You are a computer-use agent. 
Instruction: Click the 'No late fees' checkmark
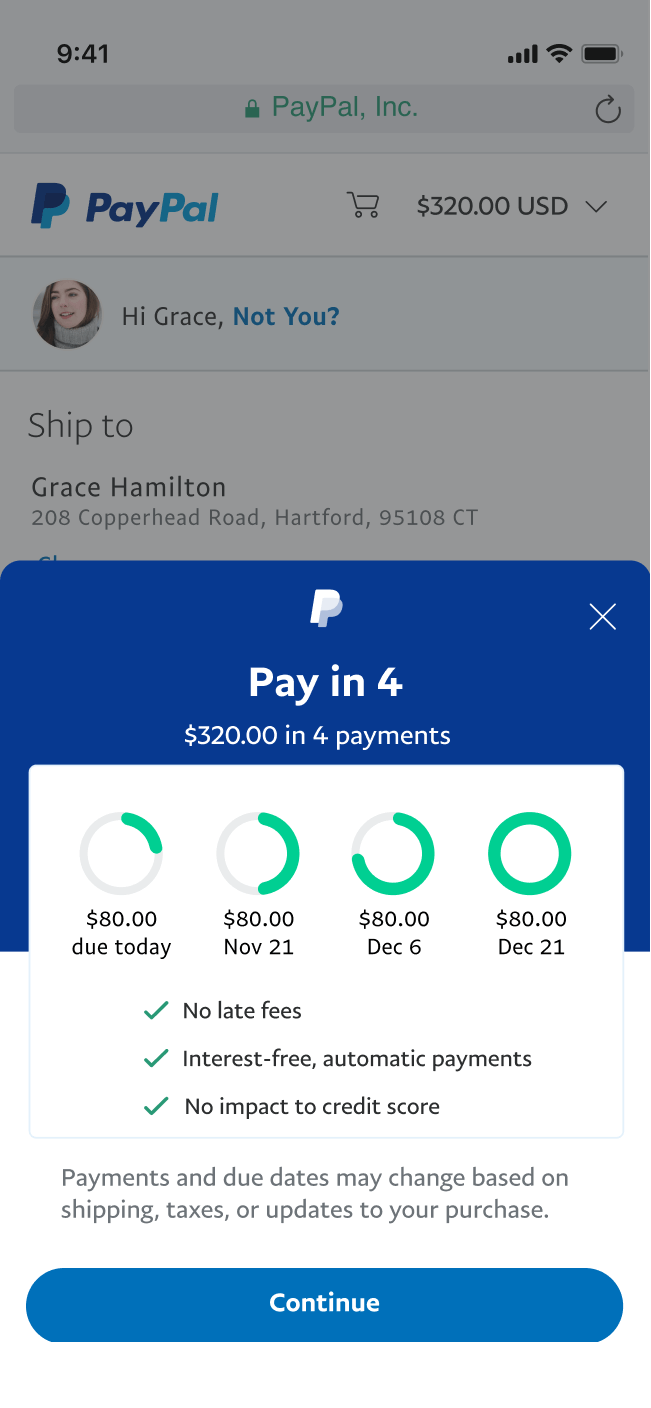point(156,1011)
